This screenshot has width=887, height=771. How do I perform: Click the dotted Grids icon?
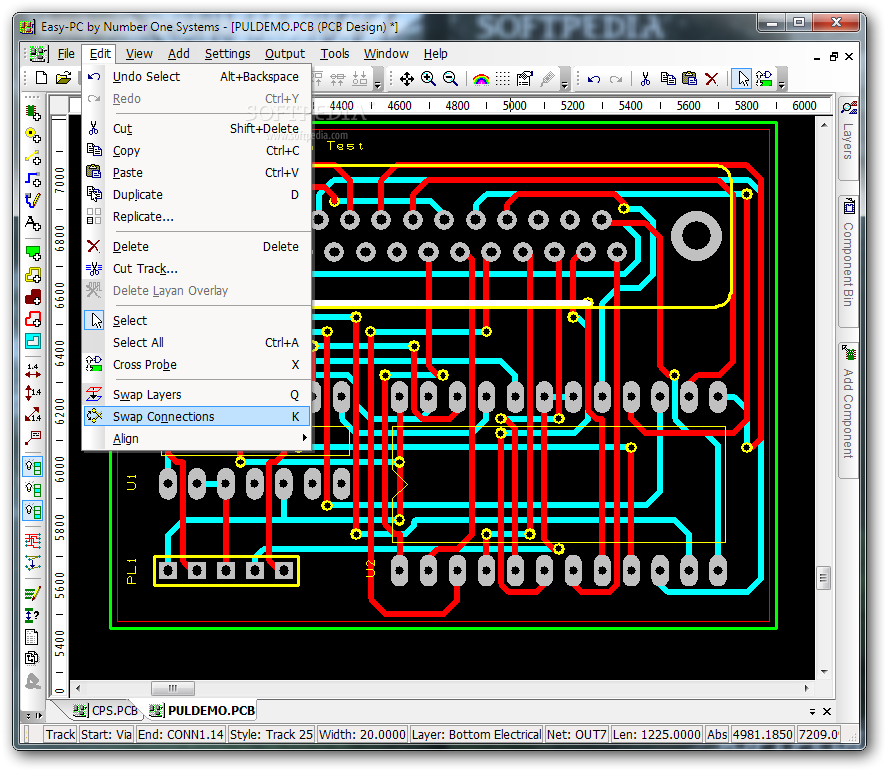[502, 79]
